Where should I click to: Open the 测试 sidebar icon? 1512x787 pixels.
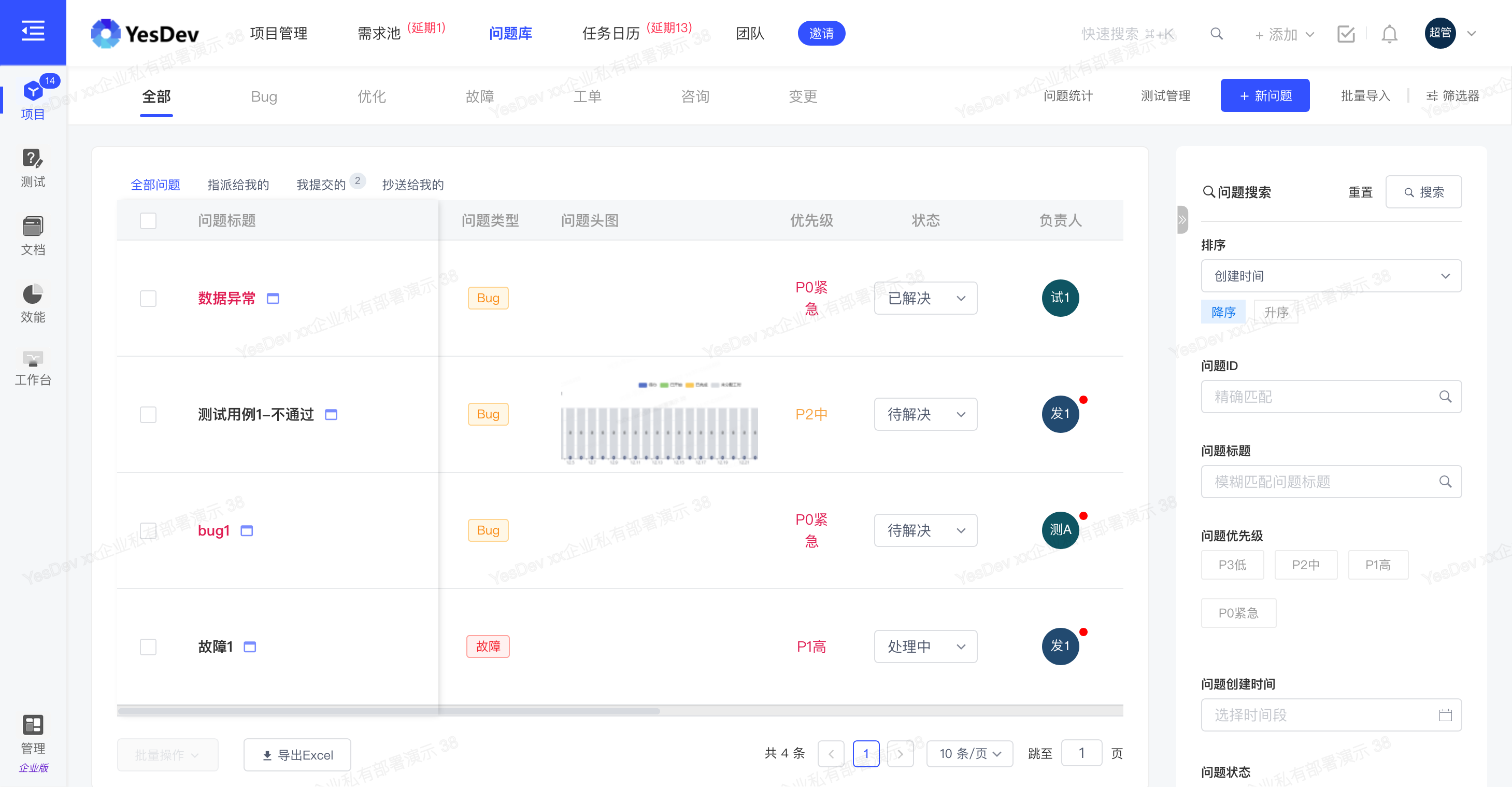click(x=33, y=167)
